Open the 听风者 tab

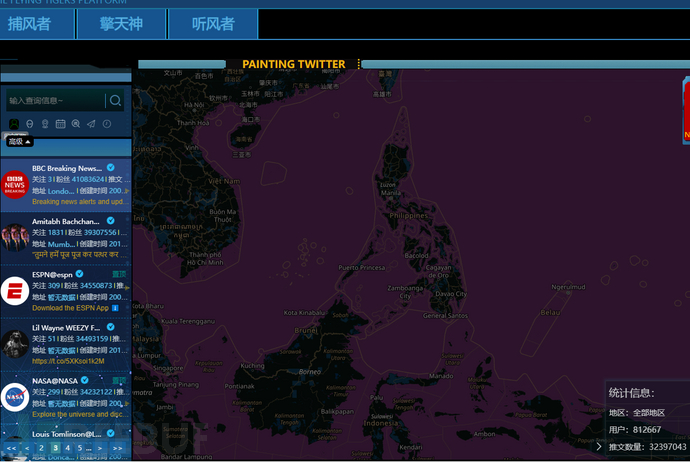click(212, 24)
